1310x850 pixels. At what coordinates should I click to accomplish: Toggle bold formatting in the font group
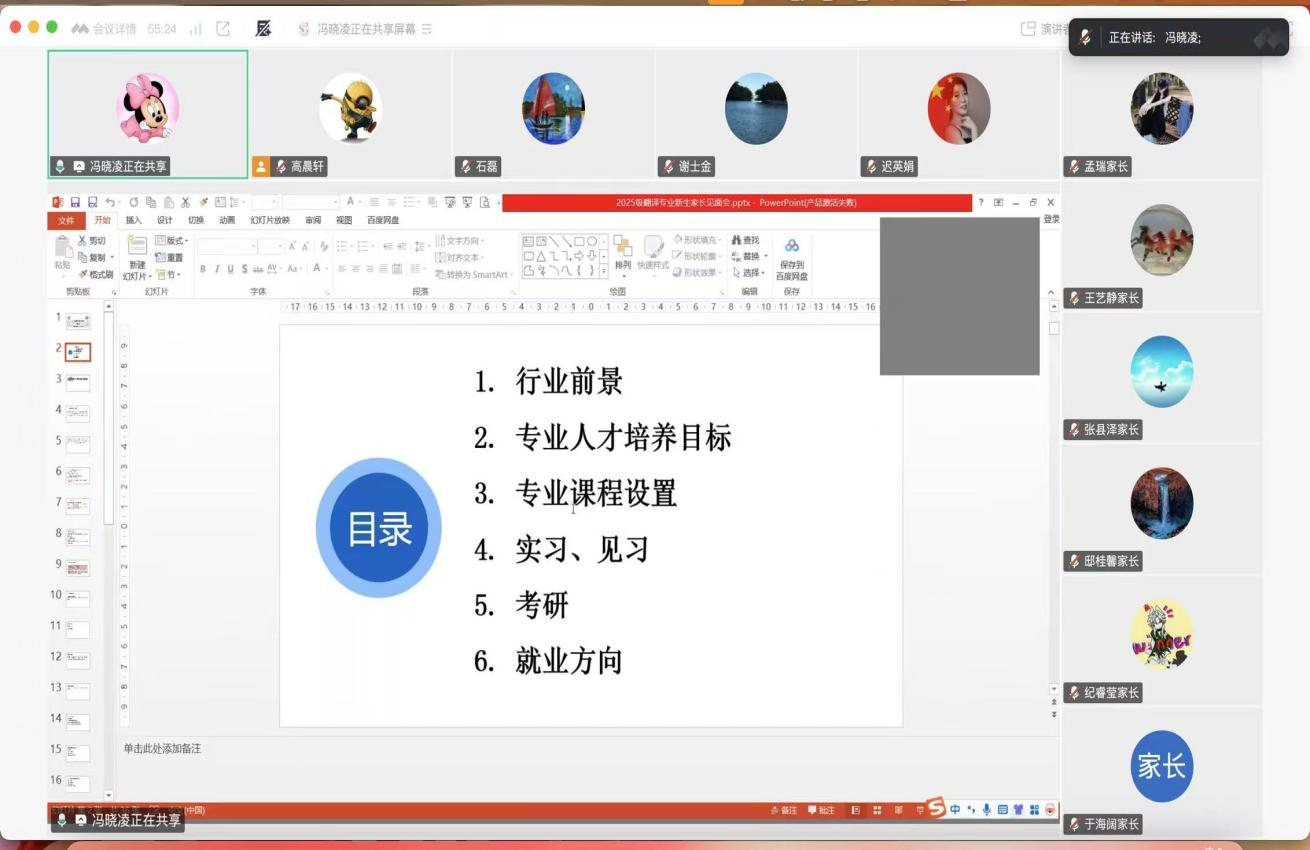(203, 269)
